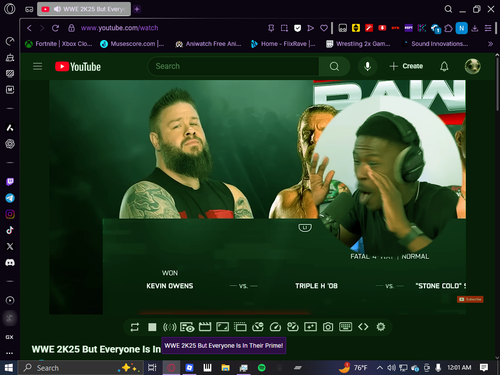This screenshot has height=375, width=500.
Task: Start voice search with the microphone
Action: click(367, 66)
